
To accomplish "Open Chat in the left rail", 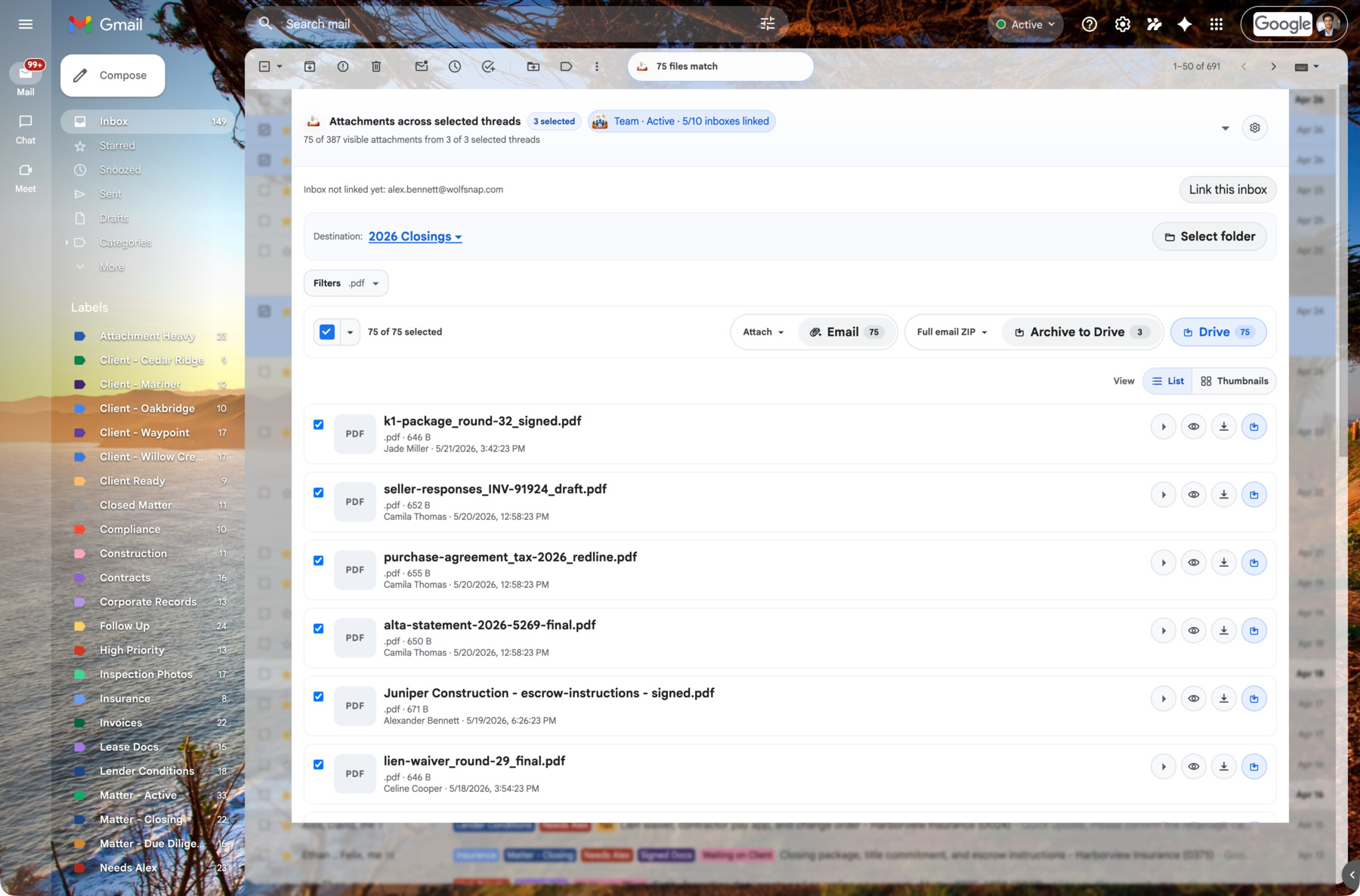I will point(26,129).
